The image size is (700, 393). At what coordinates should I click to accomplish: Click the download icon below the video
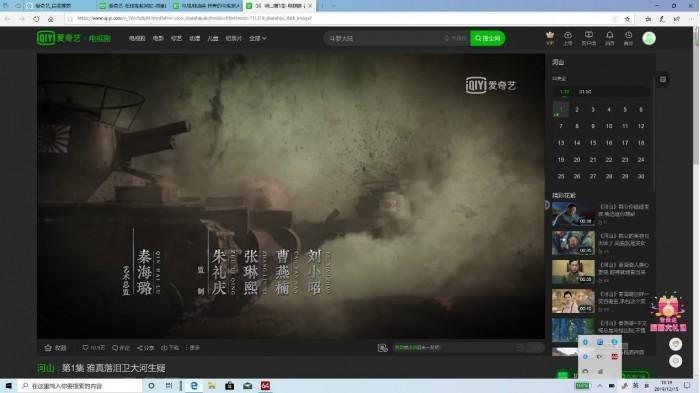pos(164,347)
